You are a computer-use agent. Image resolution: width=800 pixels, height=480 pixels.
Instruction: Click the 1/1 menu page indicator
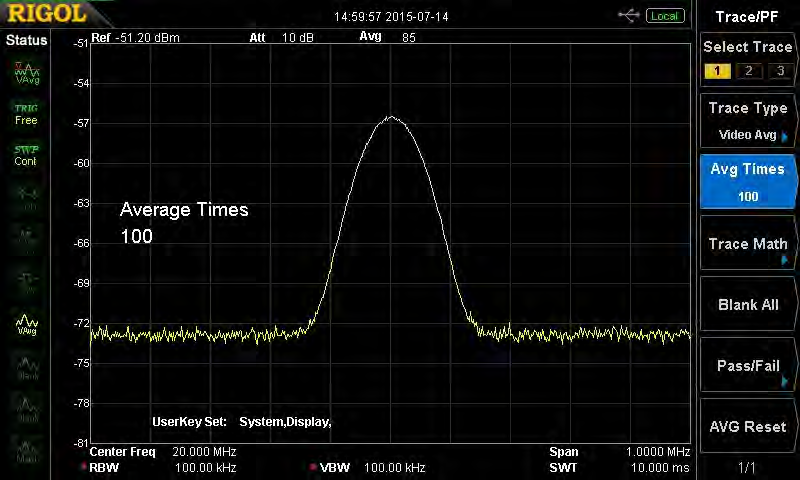click(747, 467)
